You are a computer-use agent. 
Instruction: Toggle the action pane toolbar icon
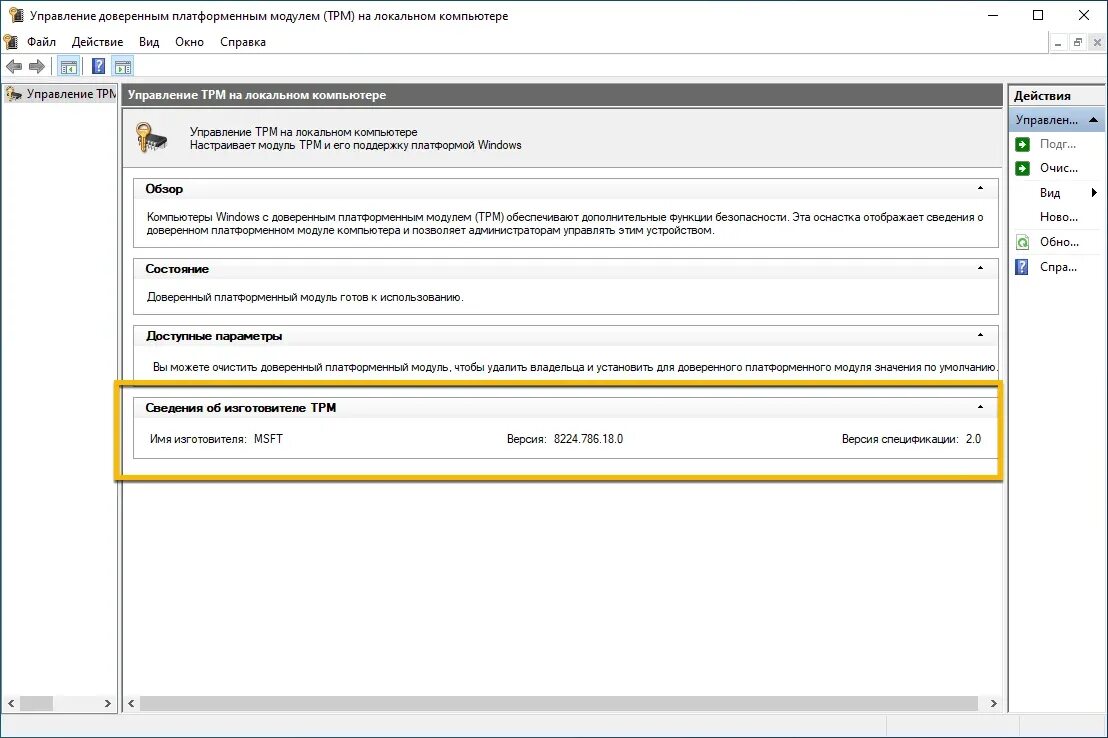point(123,67)
